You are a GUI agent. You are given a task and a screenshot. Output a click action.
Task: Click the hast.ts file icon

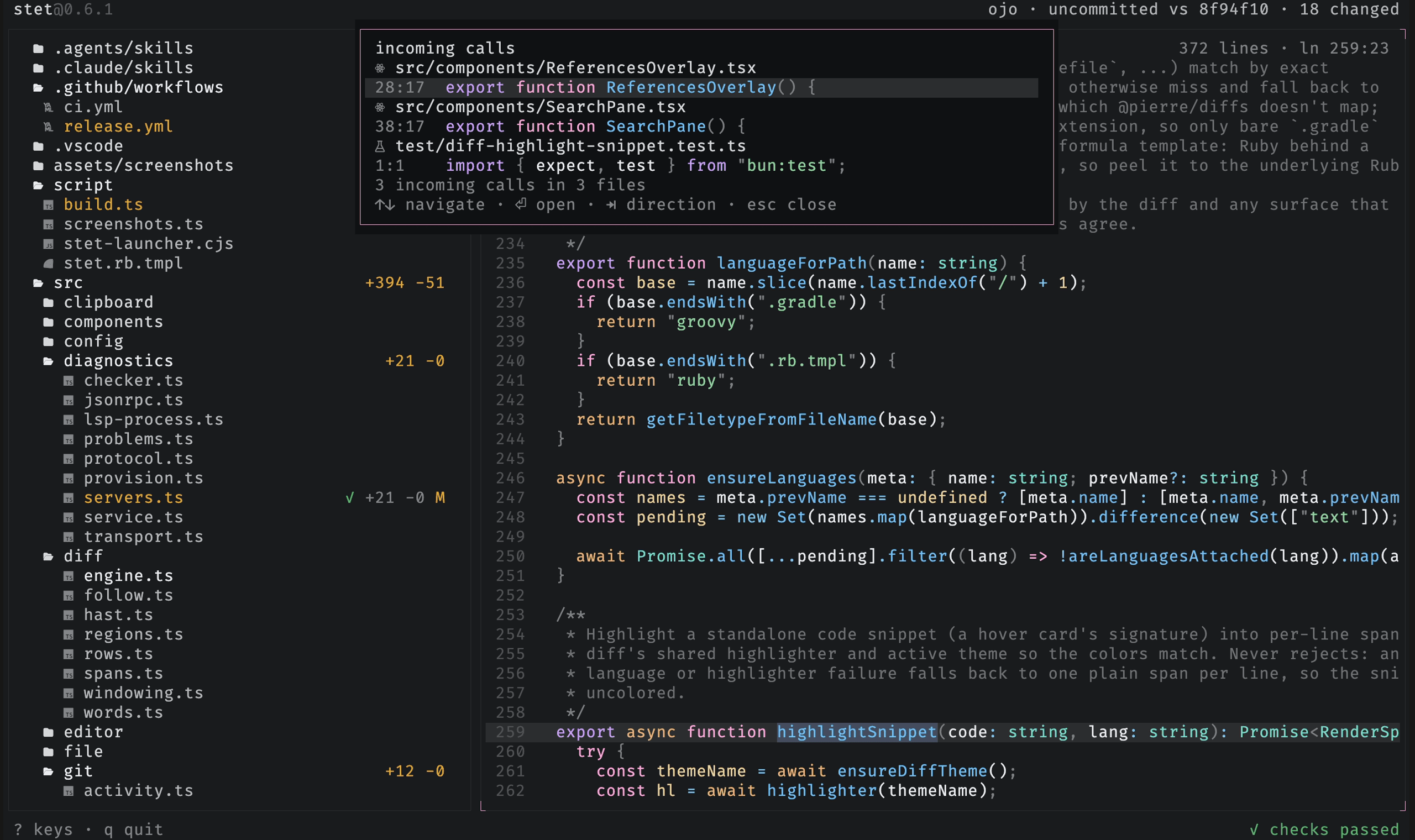coord(69,615)
